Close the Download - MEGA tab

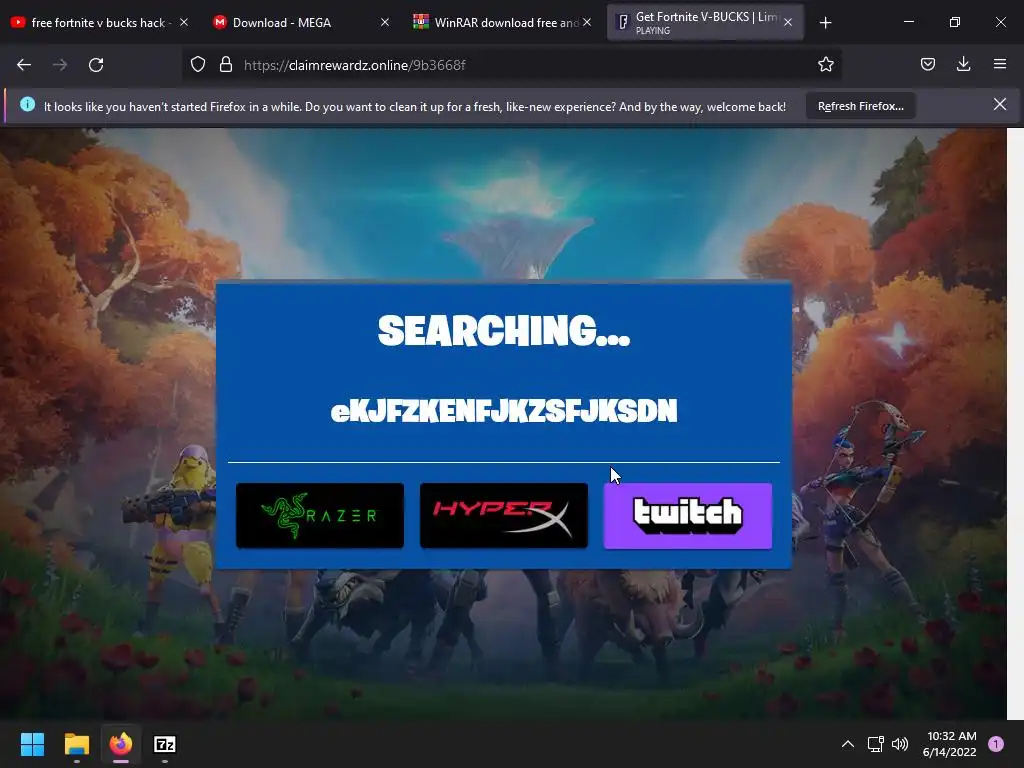[385, 22]
